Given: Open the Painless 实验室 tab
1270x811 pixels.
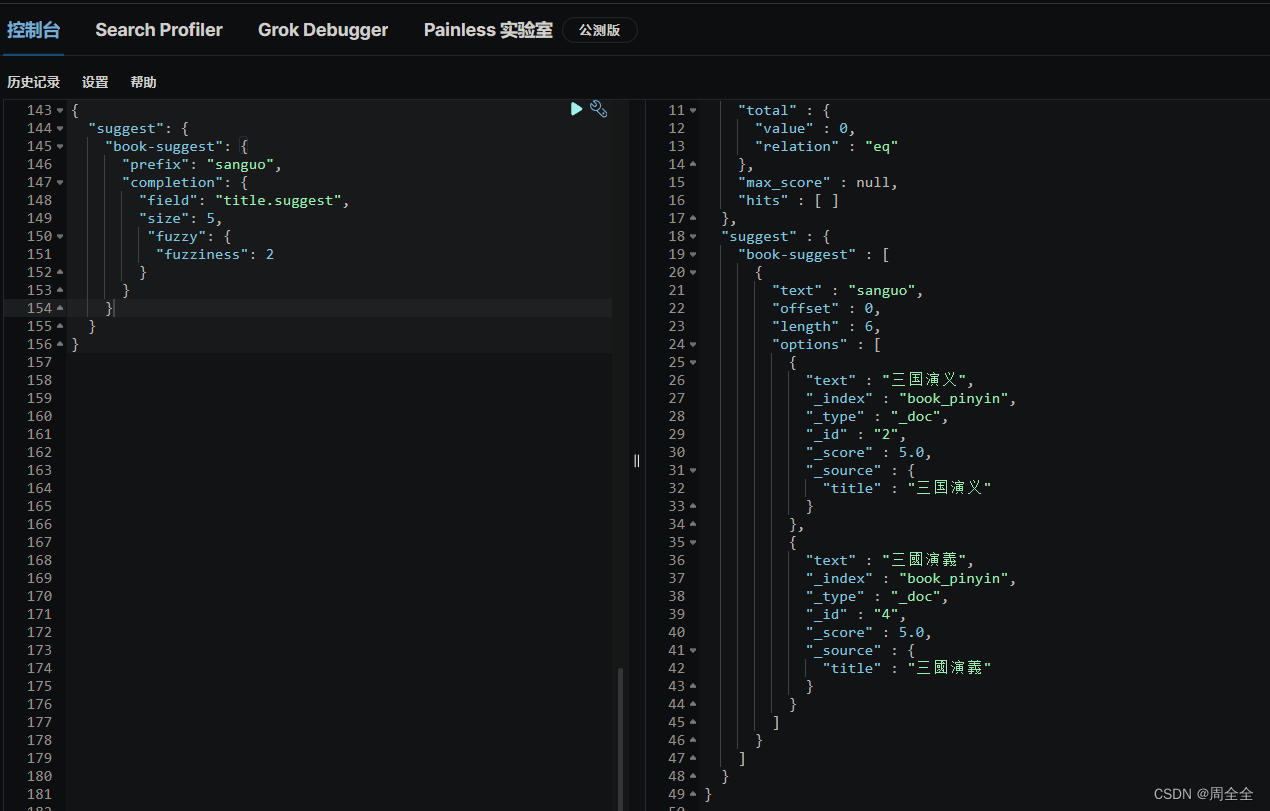Looking at the screenshot, I should [488, 30].
